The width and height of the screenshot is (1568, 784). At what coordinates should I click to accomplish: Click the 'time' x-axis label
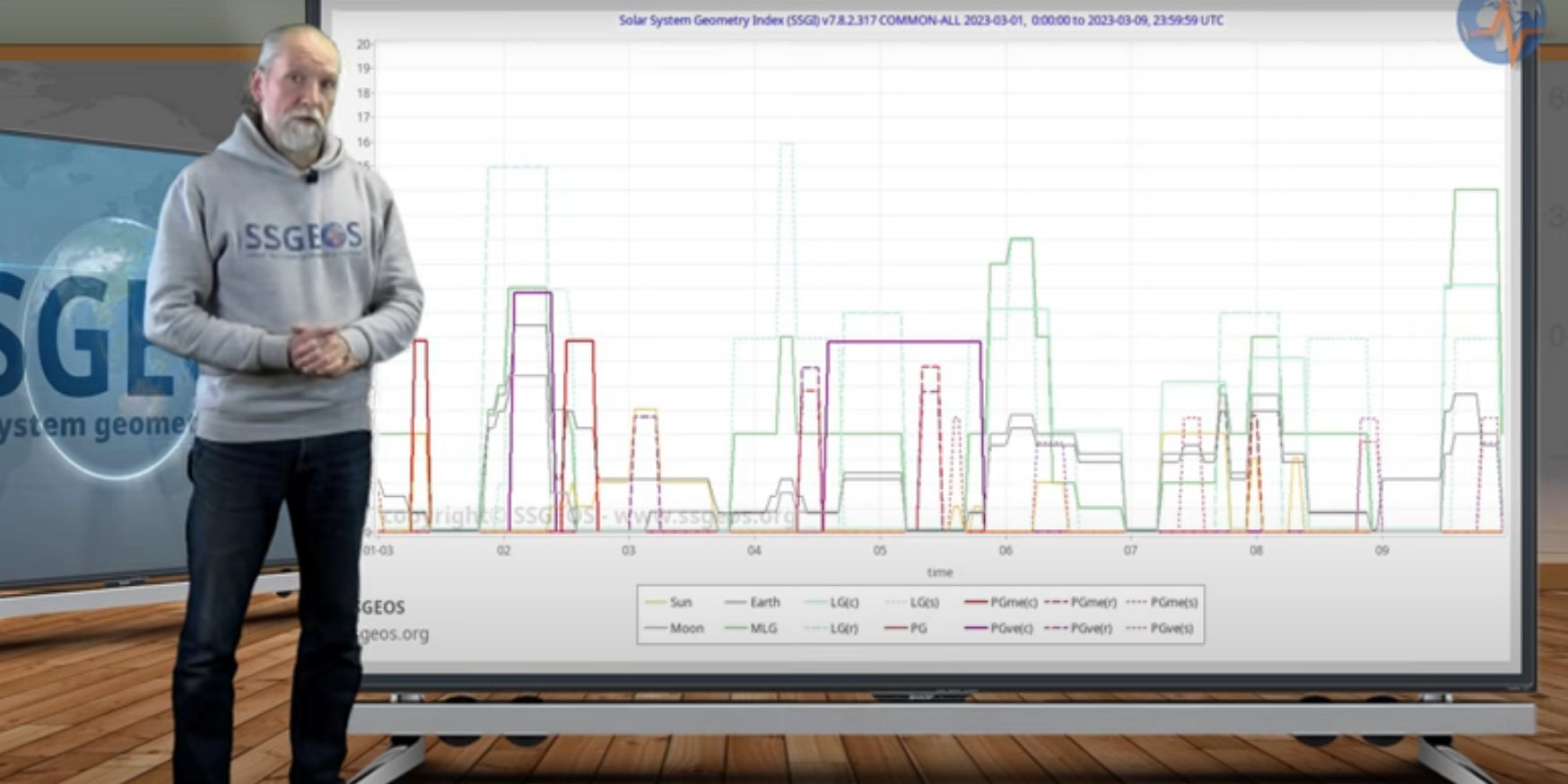point(939,571)
